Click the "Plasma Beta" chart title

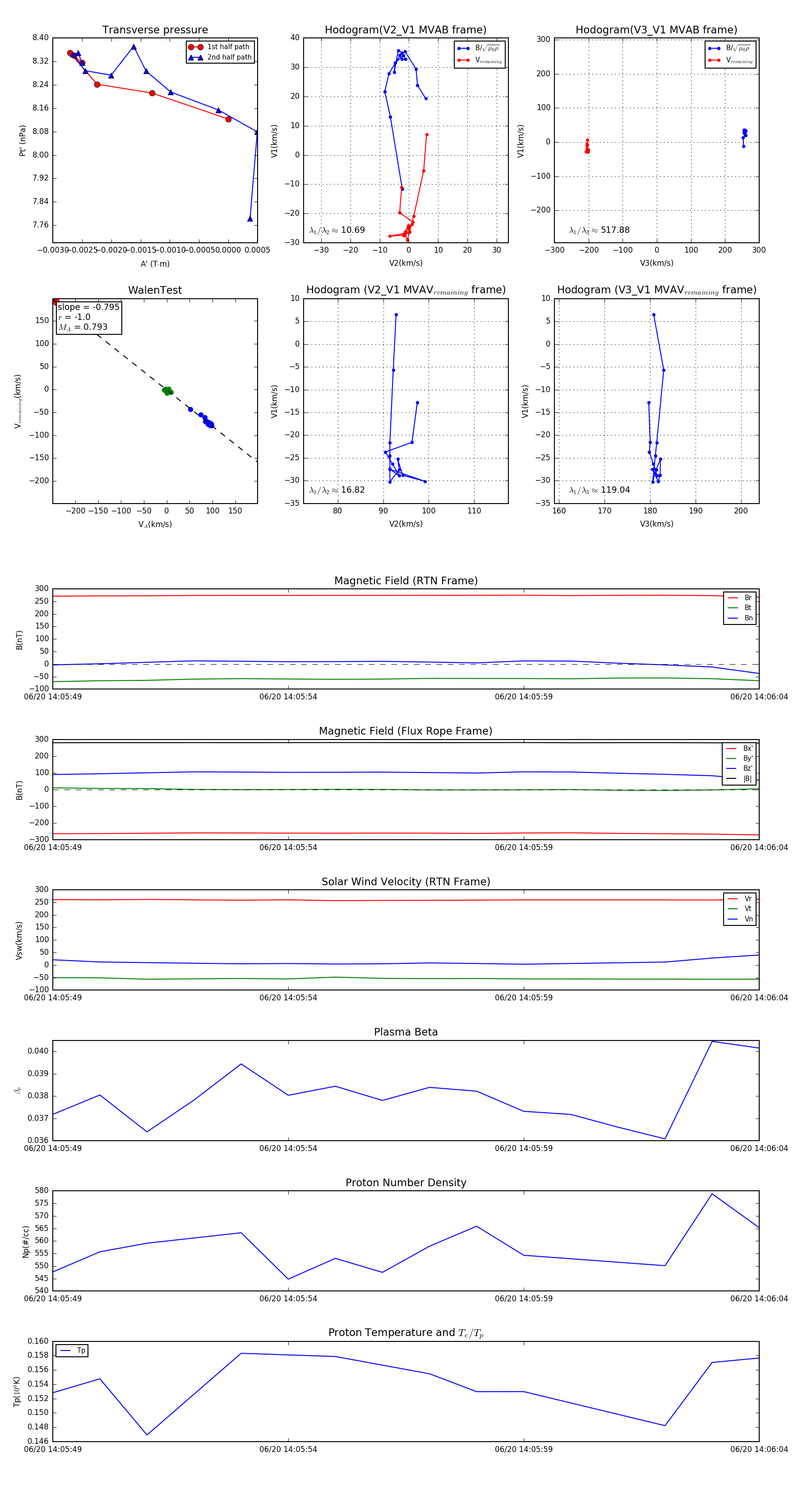click(406, 1032)
